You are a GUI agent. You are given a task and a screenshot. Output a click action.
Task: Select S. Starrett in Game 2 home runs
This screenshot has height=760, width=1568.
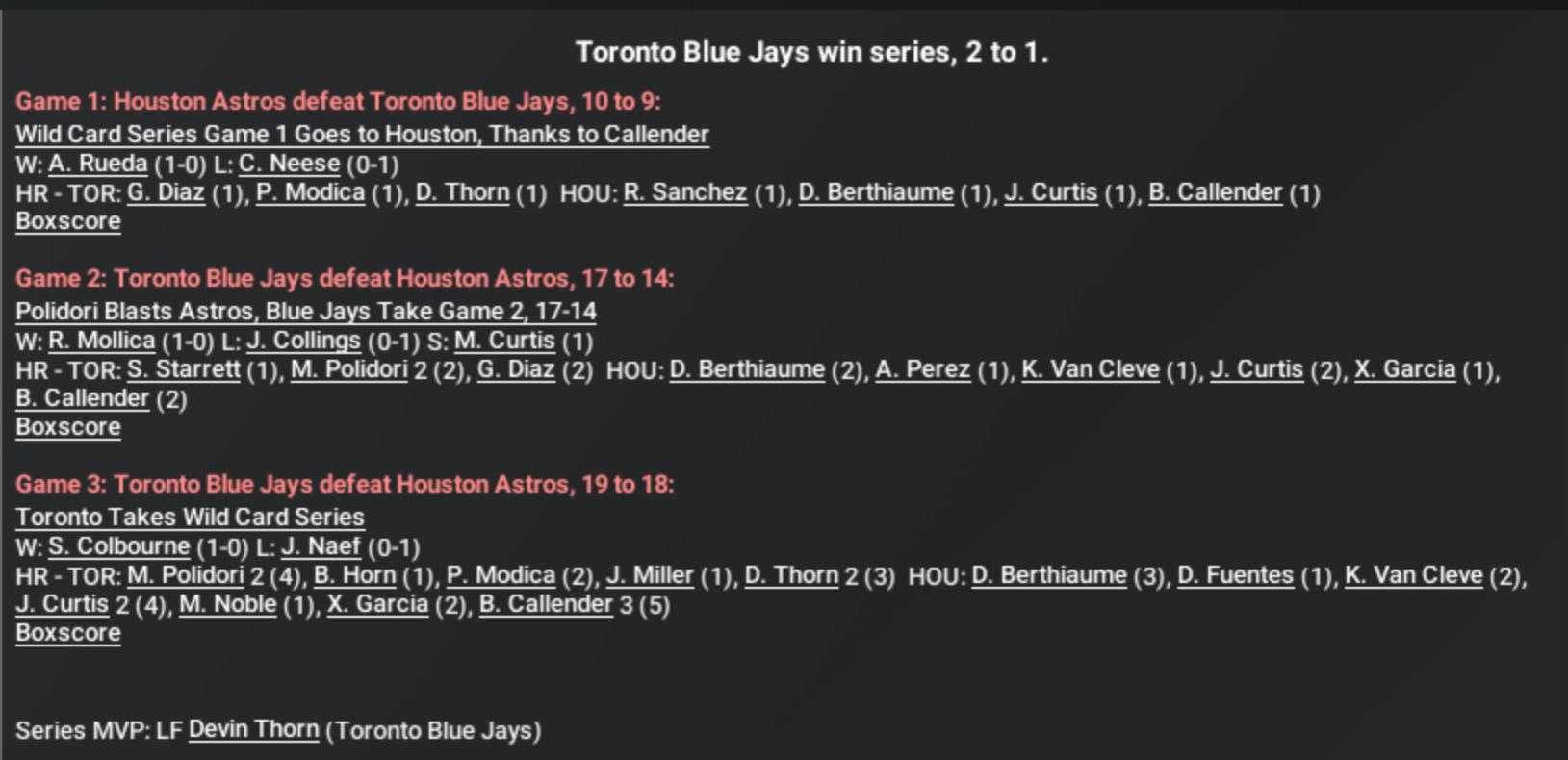tap(183, 370)
